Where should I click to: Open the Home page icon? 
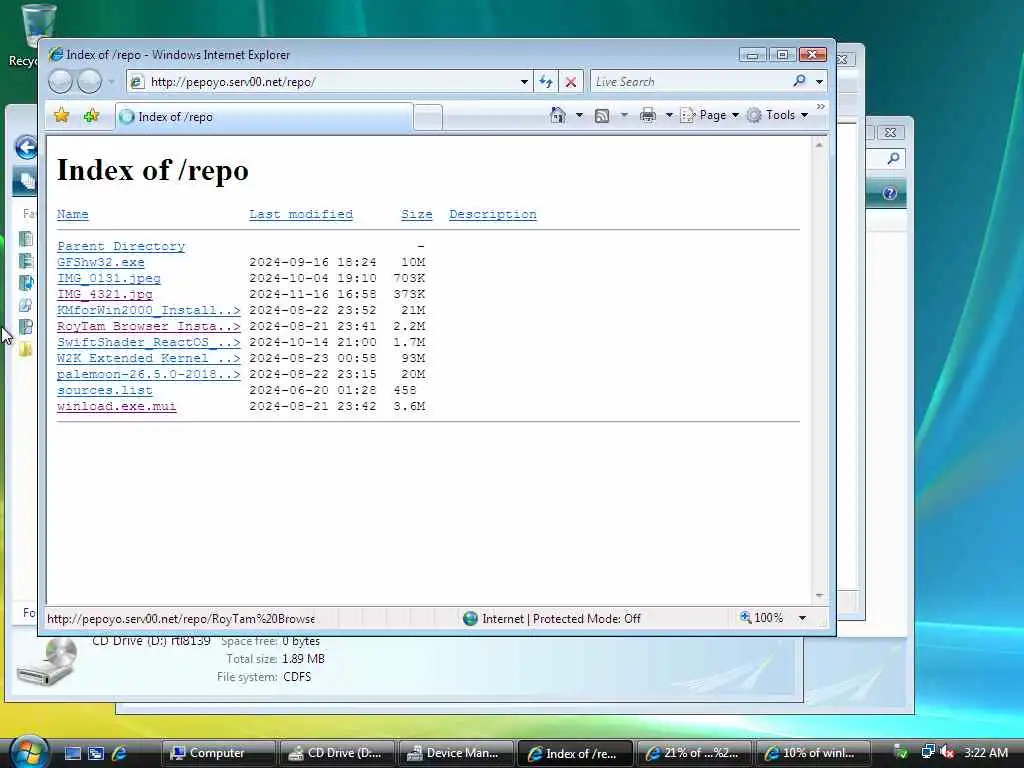pos(558,115)
